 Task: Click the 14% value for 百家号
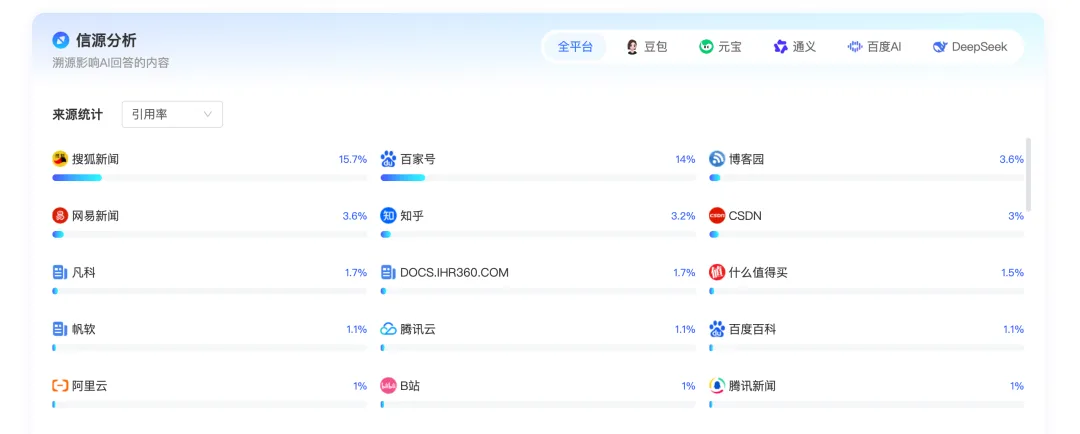click(x=685, y=159)
